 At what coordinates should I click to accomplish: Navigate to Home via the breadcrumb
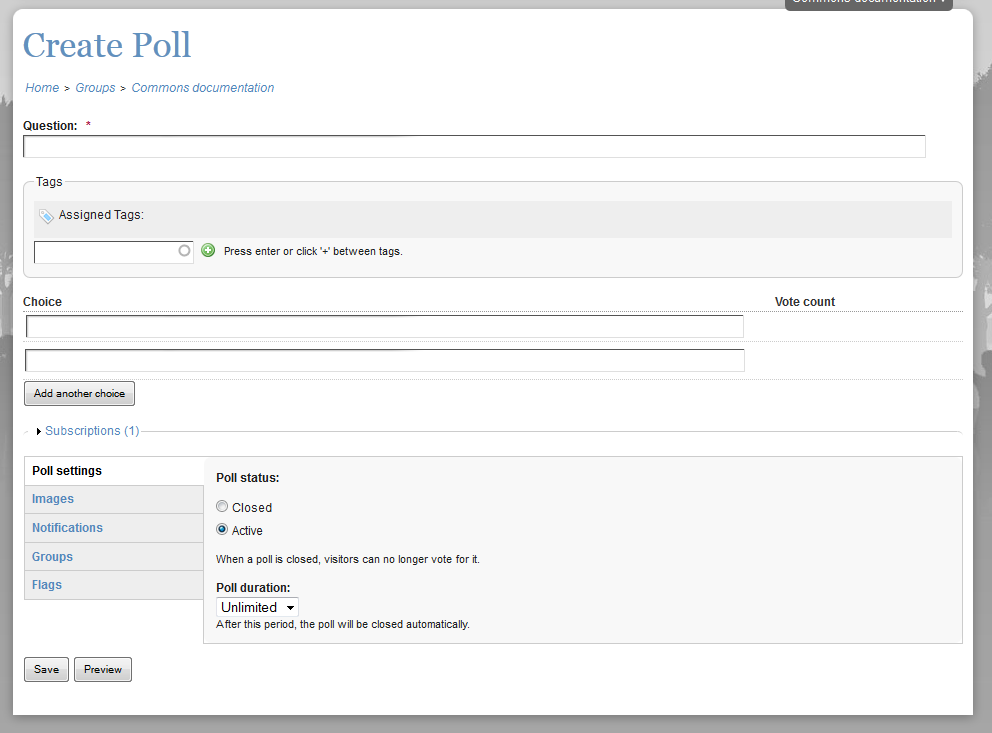pyautogui.click(x=42, y=87)
